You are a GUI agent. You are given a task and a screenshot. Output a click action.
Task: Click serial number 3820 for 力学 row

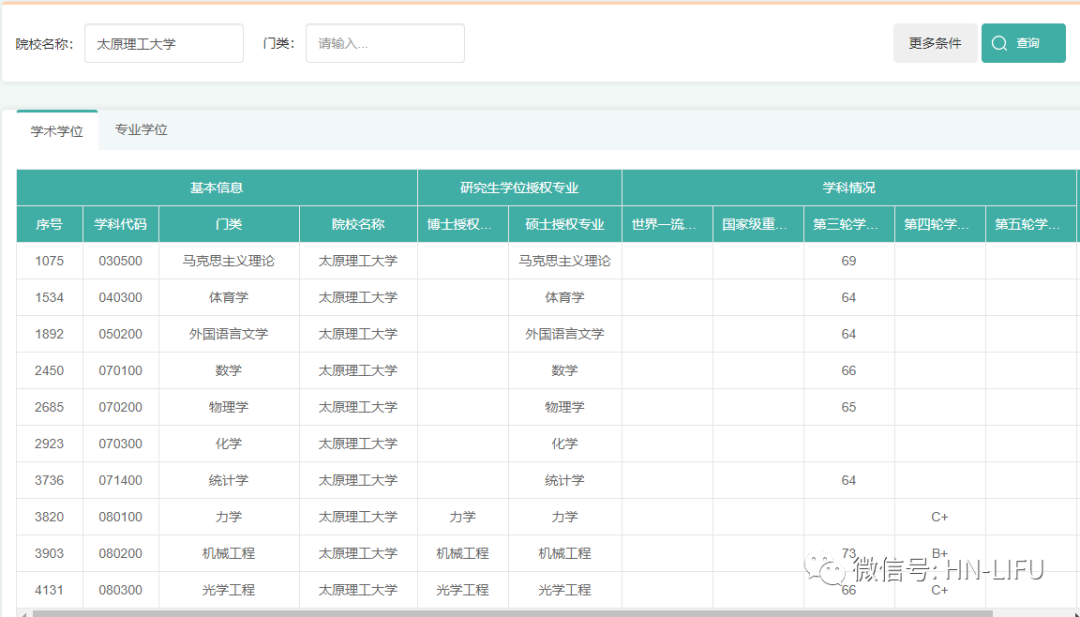[x=49, y=516]
